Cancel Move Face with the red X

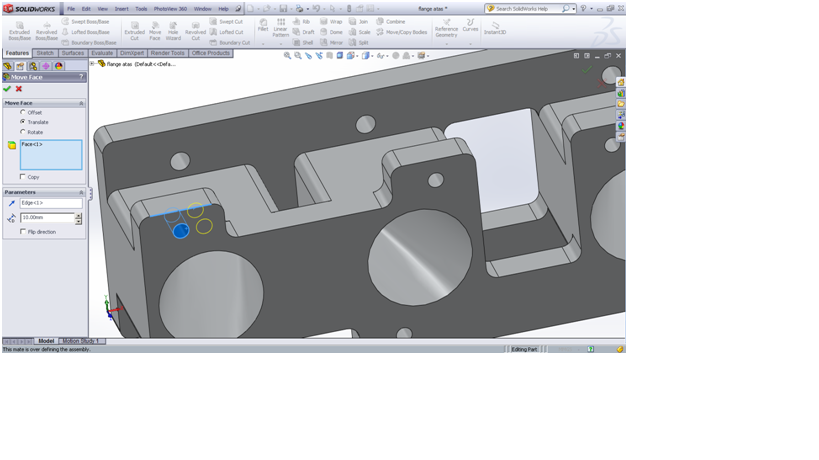point(19,89)
